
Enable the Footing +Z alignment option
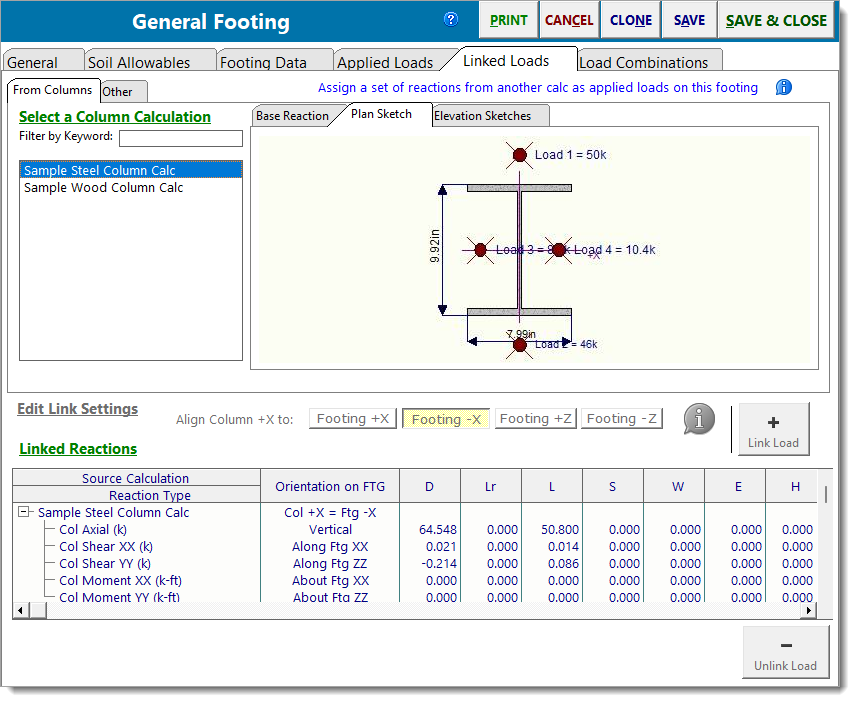pos(535,419)
